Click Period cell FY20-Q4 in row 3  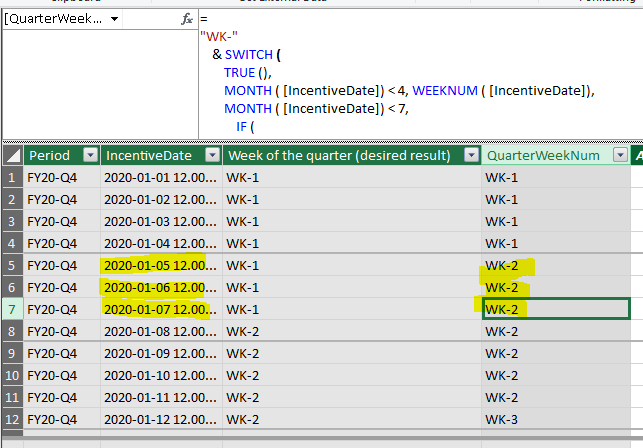tap(62, 222)
